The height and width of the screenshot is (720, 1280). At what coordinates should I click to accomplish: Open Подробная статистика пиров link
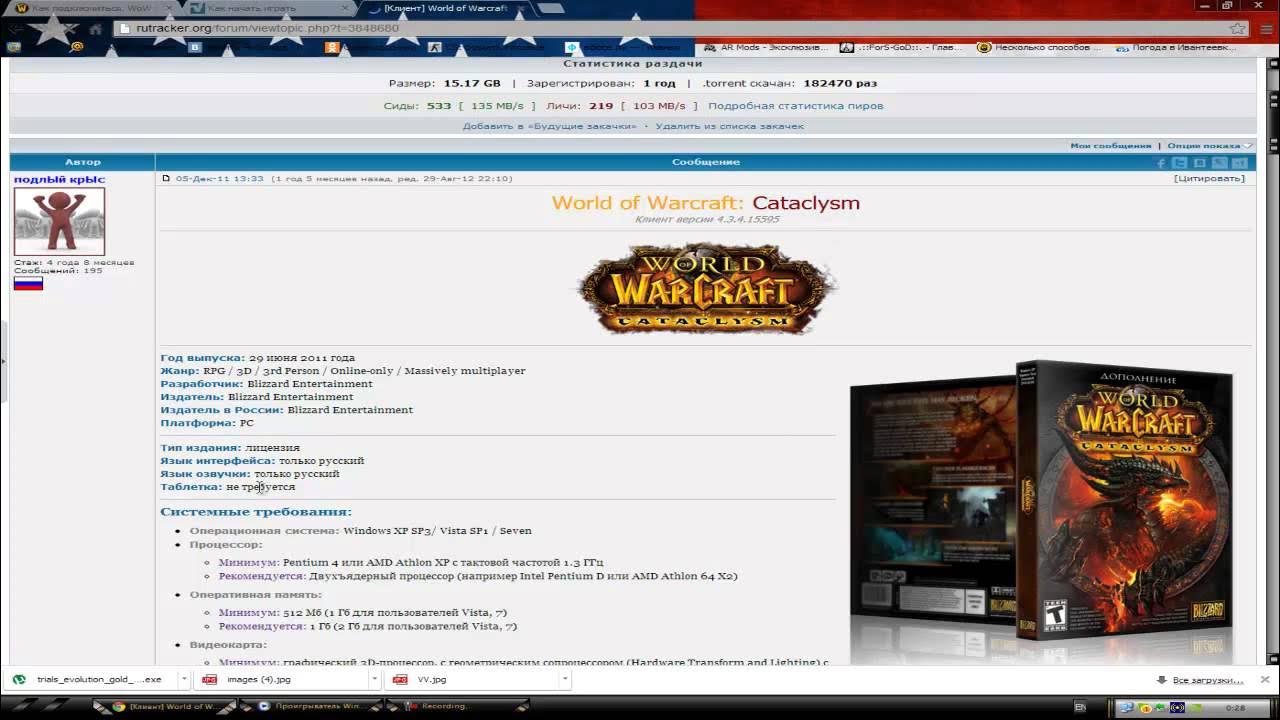[795, 106]
